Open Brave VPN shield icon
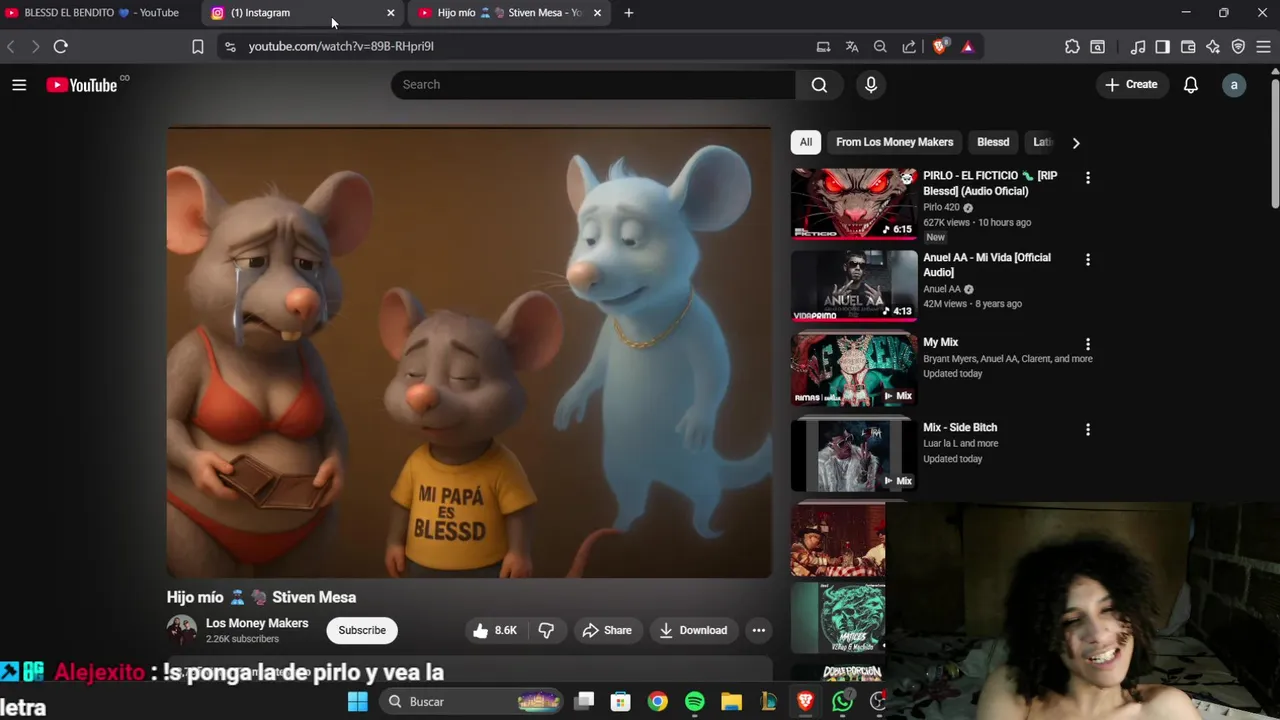 point(1238,46)
